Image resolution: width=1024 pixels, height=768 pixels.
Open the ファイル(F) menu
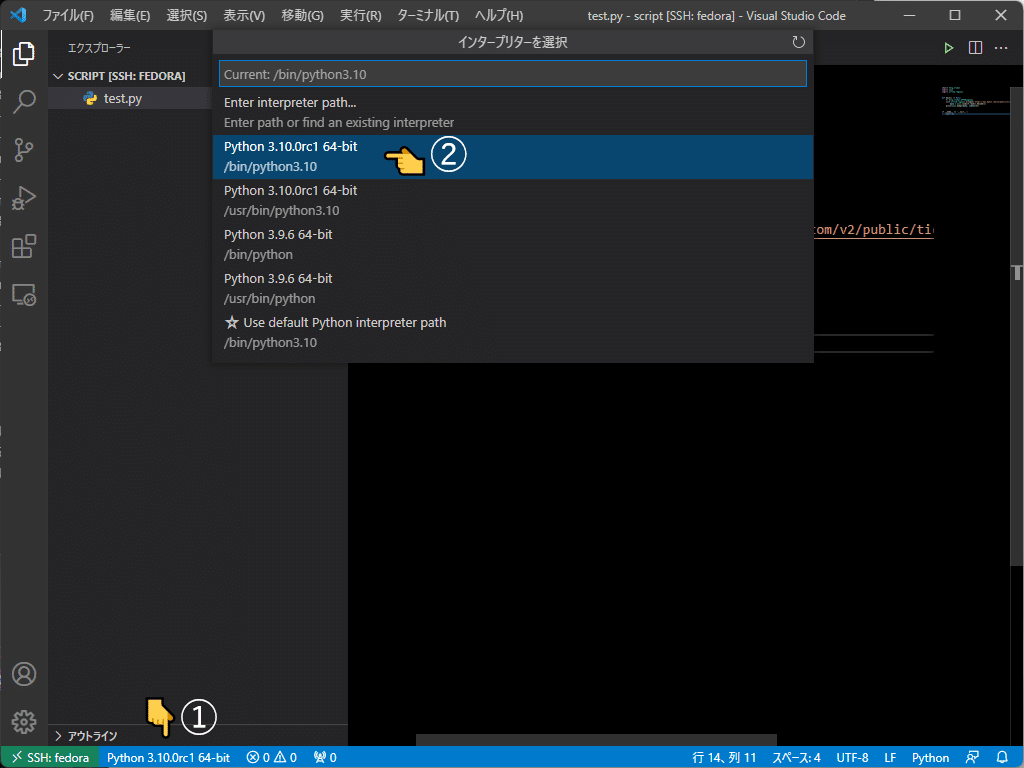pos(68,15)
